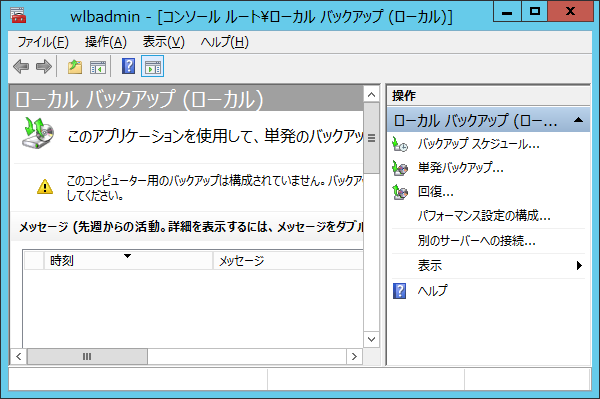The image size is (600, 399).
Task: Open the 操作(A) menu
Action: click(106, 42)
